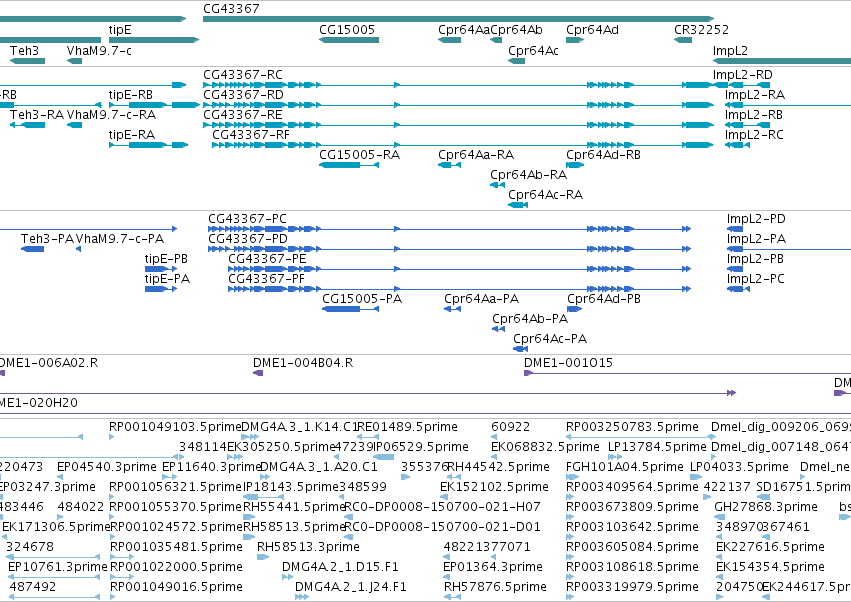This screenshot has width=851, height=602.
Task: Select the ImpL2-RC transcript label
Action: (754, 135)
